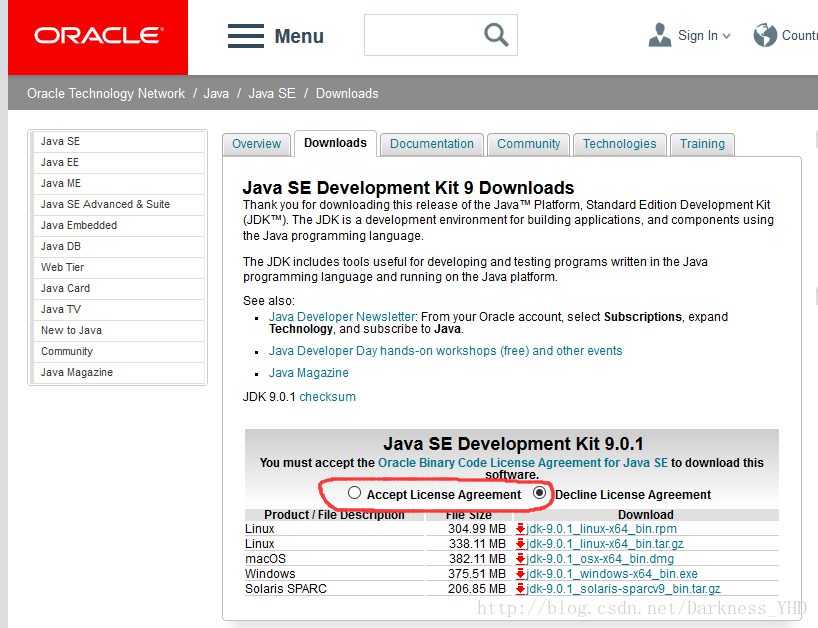The image size is (818, 628).
Task: Select Accept License Agreement radio button
Action: pyautogui.click(x=354, y=492)
